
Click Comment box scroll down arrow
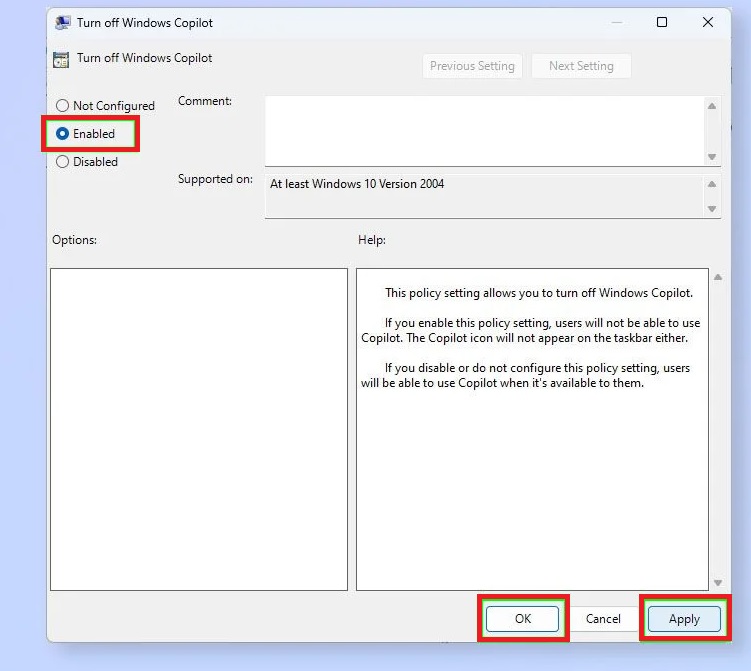(712, 157)
